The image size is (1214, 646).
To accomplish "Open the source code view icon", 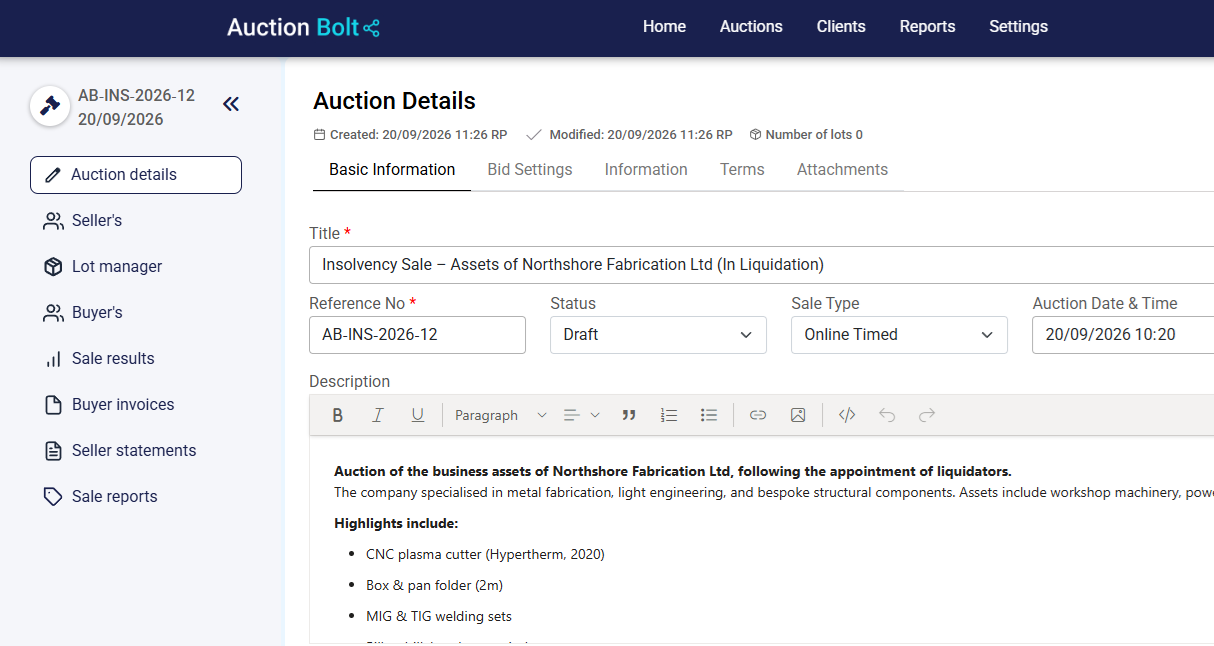I will 847,415.
